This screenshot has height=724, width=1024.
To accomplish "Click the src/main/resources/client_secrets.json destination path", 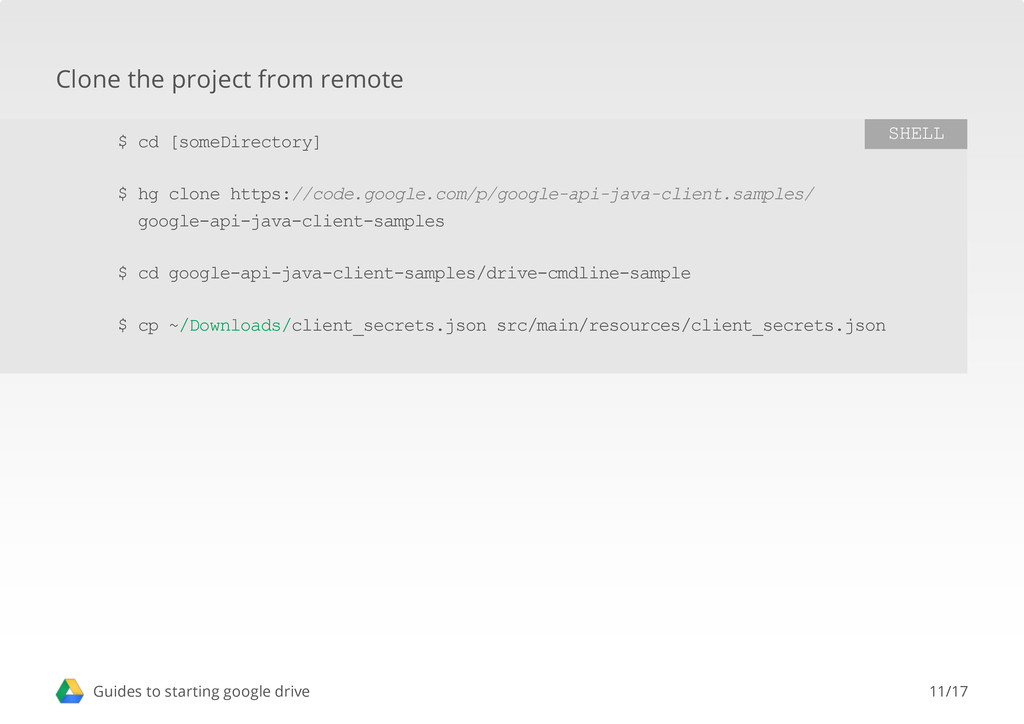I will click(691, 326).
